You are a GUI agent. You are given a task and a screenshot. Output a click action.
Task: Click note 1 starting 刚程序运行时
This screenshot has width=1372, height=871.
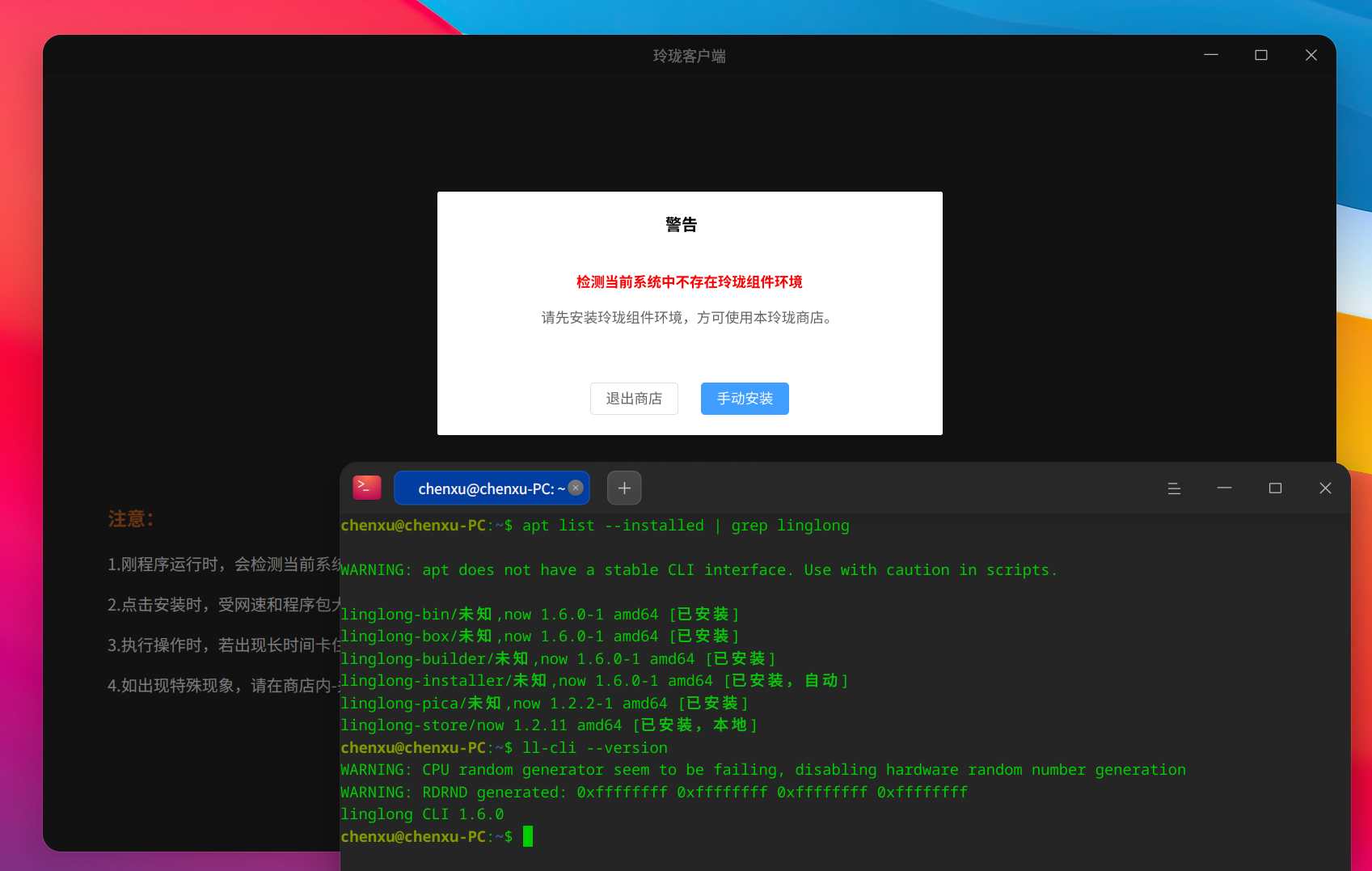point(224,564)
